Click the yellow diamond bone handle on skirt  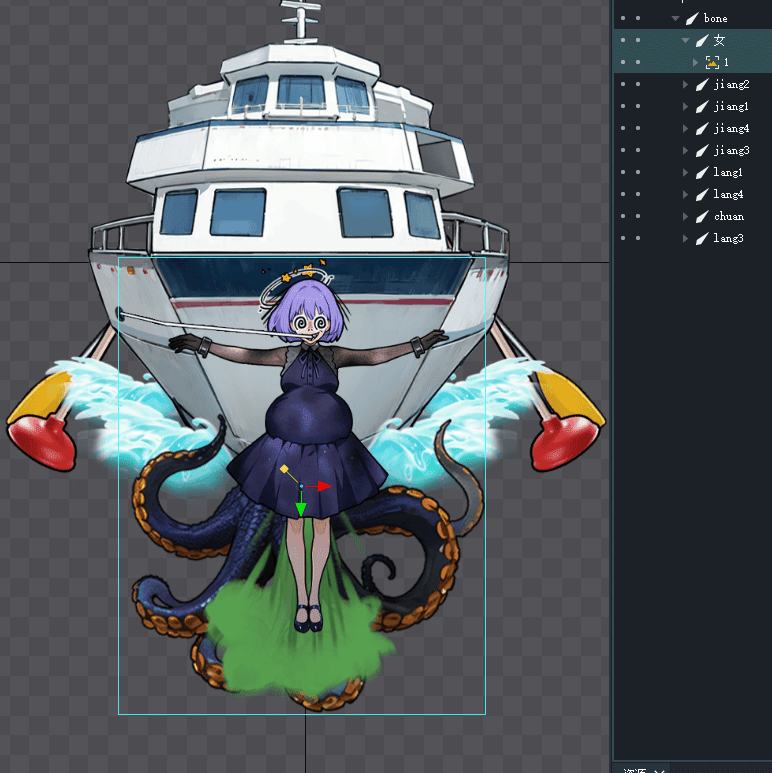coord(284,468)
